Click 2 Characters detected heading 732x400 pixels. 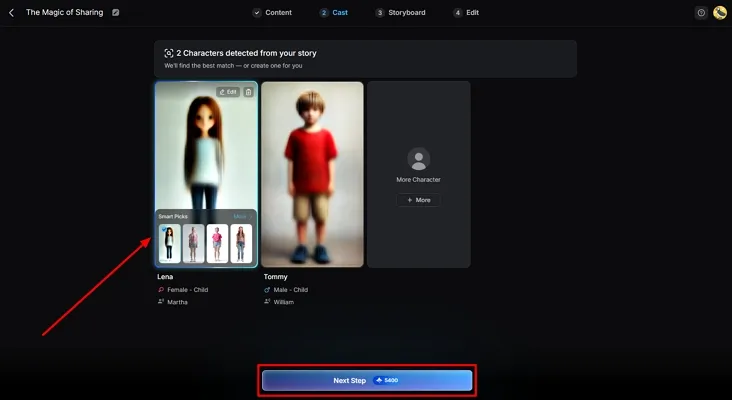[246, 53]
